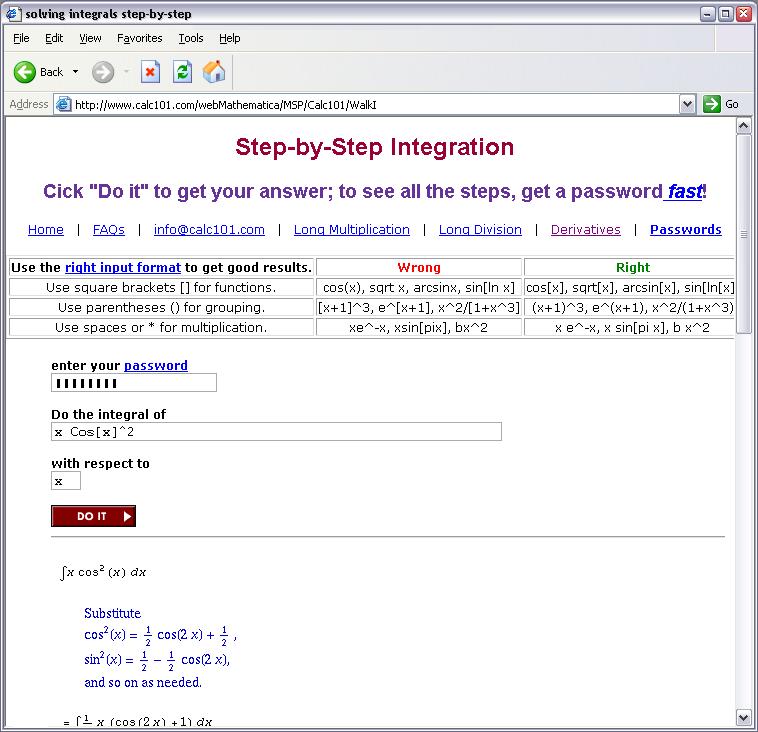This screenshot has width=758, height=732.
Task: Click the scrollbar down arrow
Action: (743, 717)
